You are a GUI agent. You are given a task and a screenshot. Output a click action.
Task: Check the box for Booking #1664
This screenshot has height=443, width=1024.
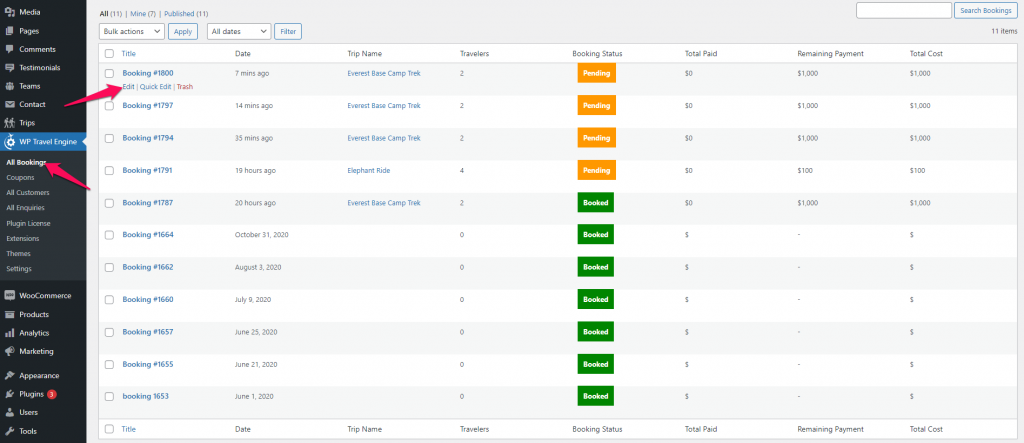(109, 235)
